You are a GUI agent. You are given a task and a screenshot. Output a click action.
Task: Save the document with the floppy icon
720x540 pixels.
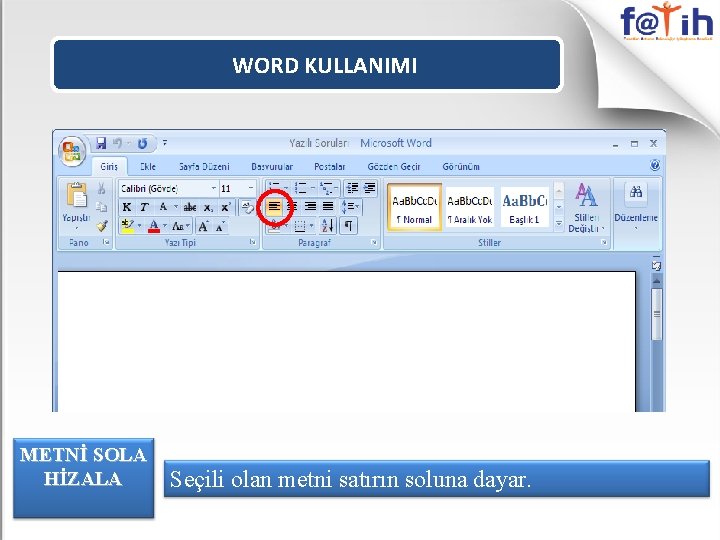[x=101, y=144]
